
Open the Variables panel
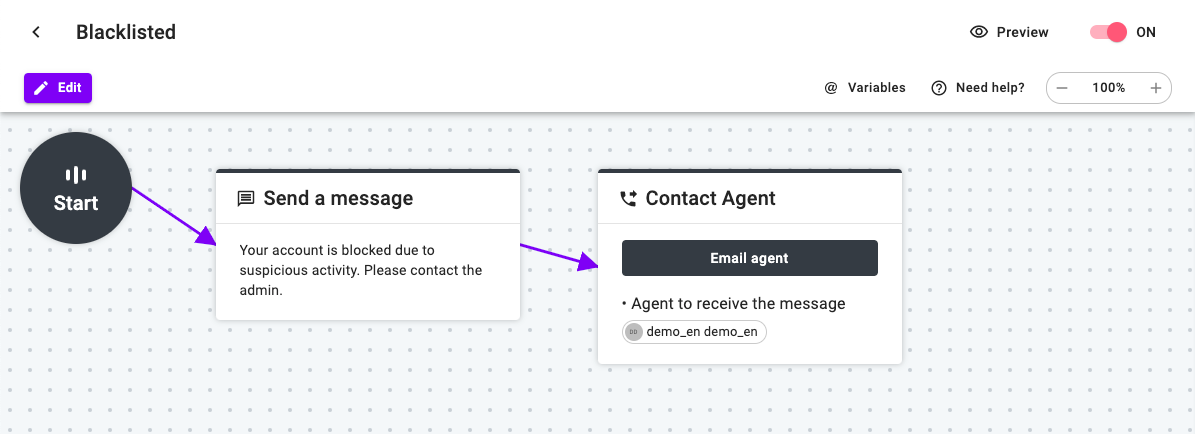865,88
